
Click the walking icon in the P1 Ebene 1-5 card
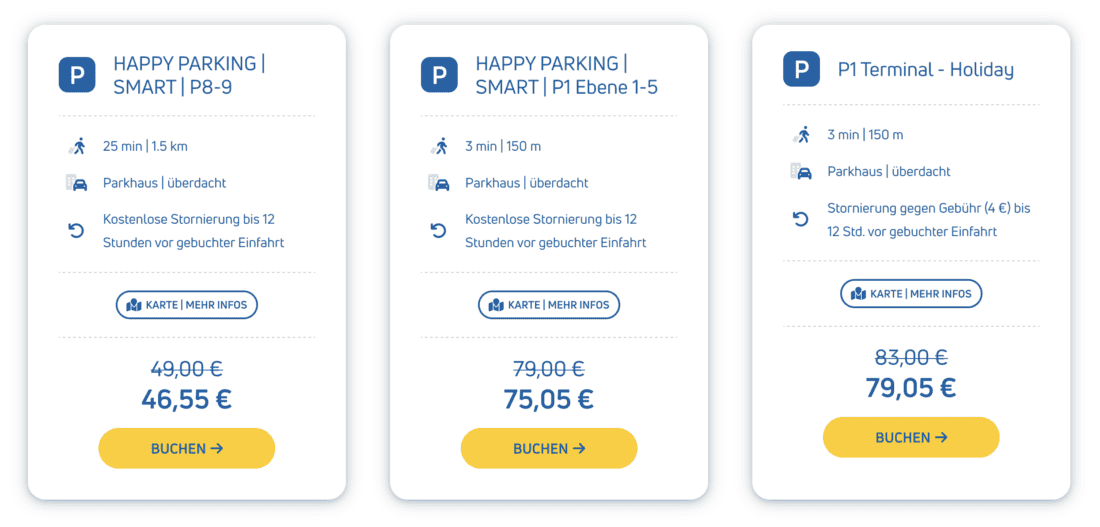pos(438,146)
